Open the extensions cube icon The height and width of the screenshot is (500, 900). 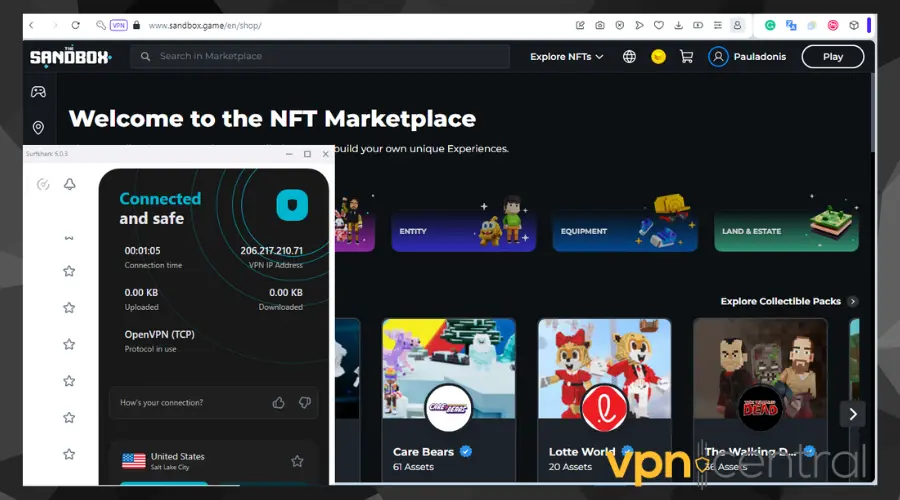(x=854, y=25)
